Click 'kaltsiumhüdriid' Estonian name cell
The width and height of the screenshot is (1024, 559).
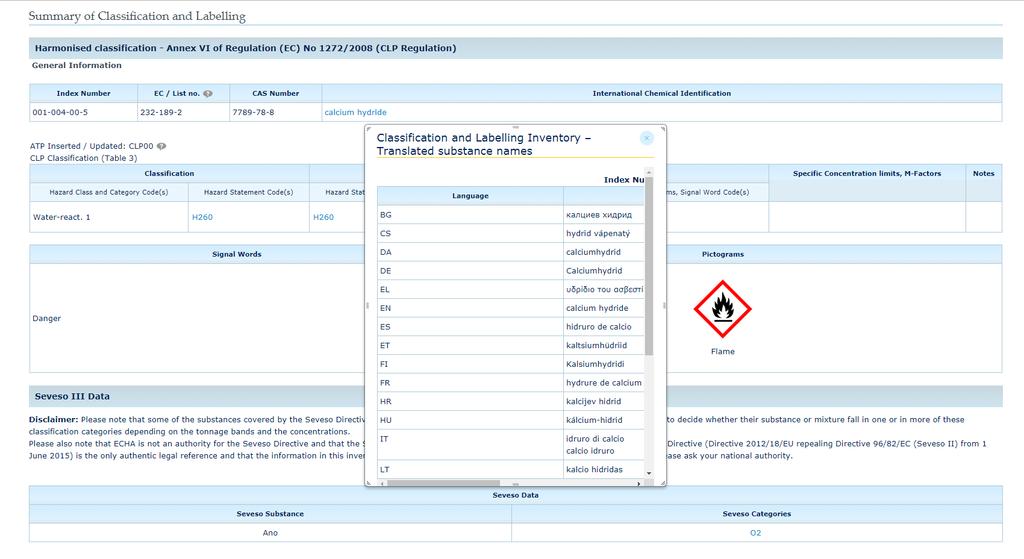pyautogui.click(x=603, y=345)
